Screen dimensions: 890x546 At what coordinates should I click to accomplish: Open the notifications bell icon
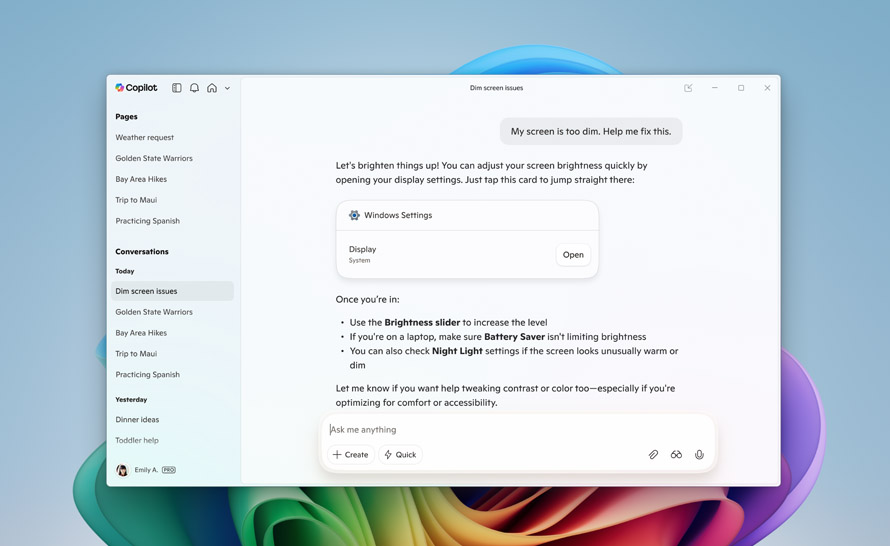194,88
